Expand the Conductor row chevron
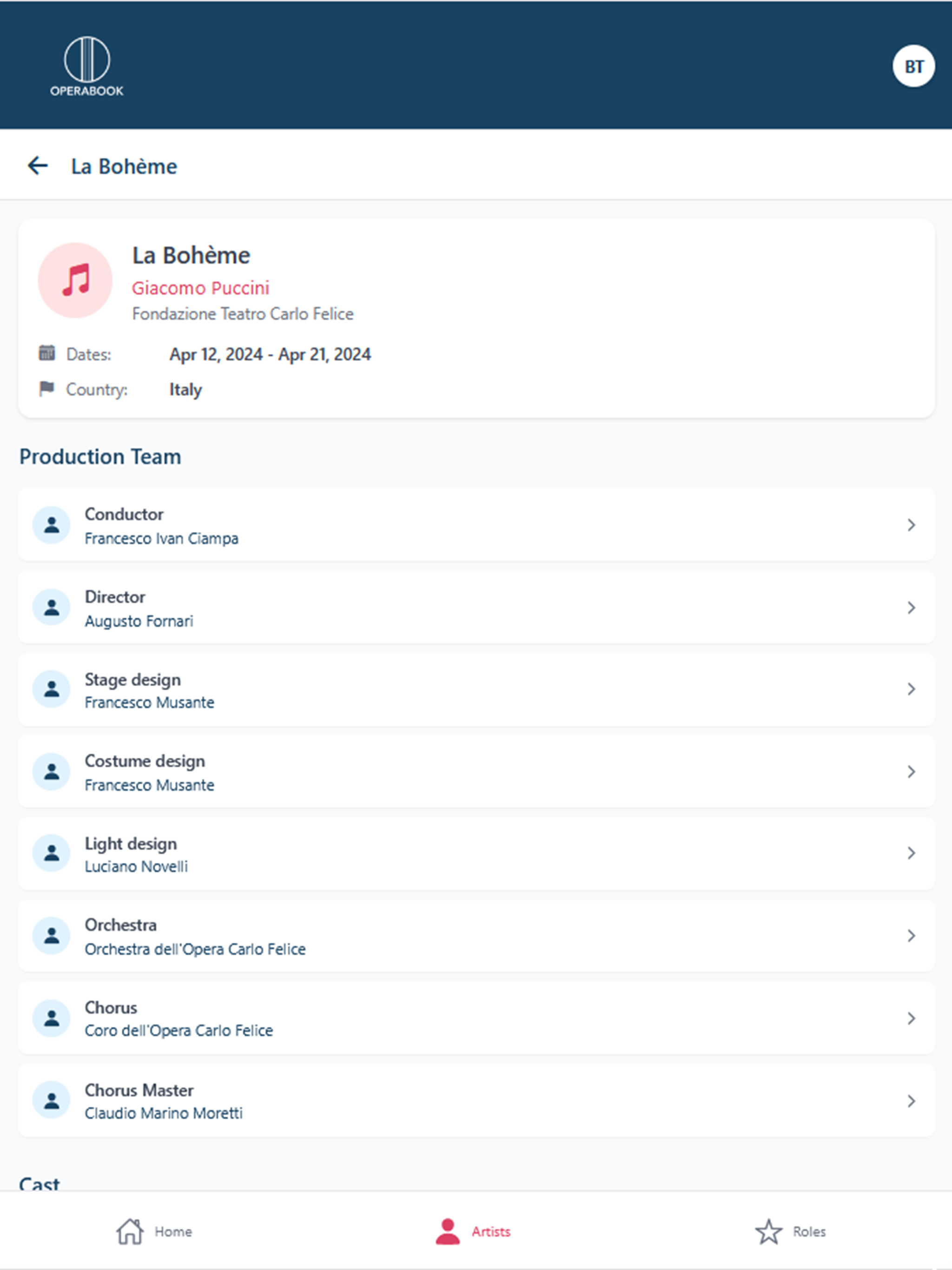The image size is (952, 1270). [911, 525]
